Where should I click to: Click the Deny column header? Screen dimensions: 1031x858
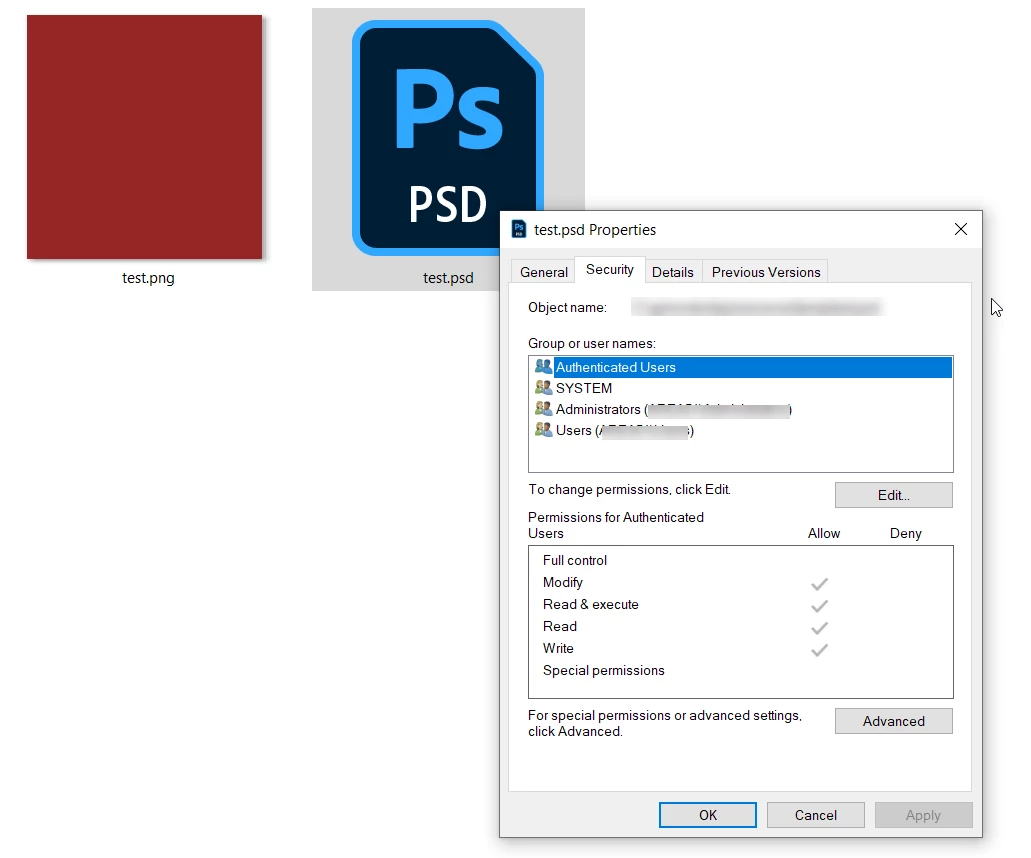coord(905,533)
